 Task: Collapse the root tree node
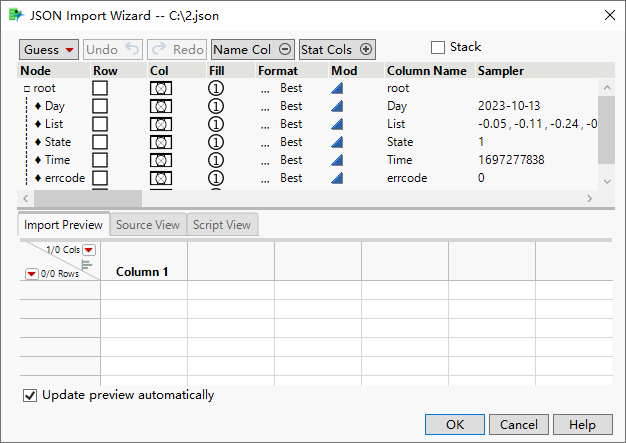tap(27, 89)
